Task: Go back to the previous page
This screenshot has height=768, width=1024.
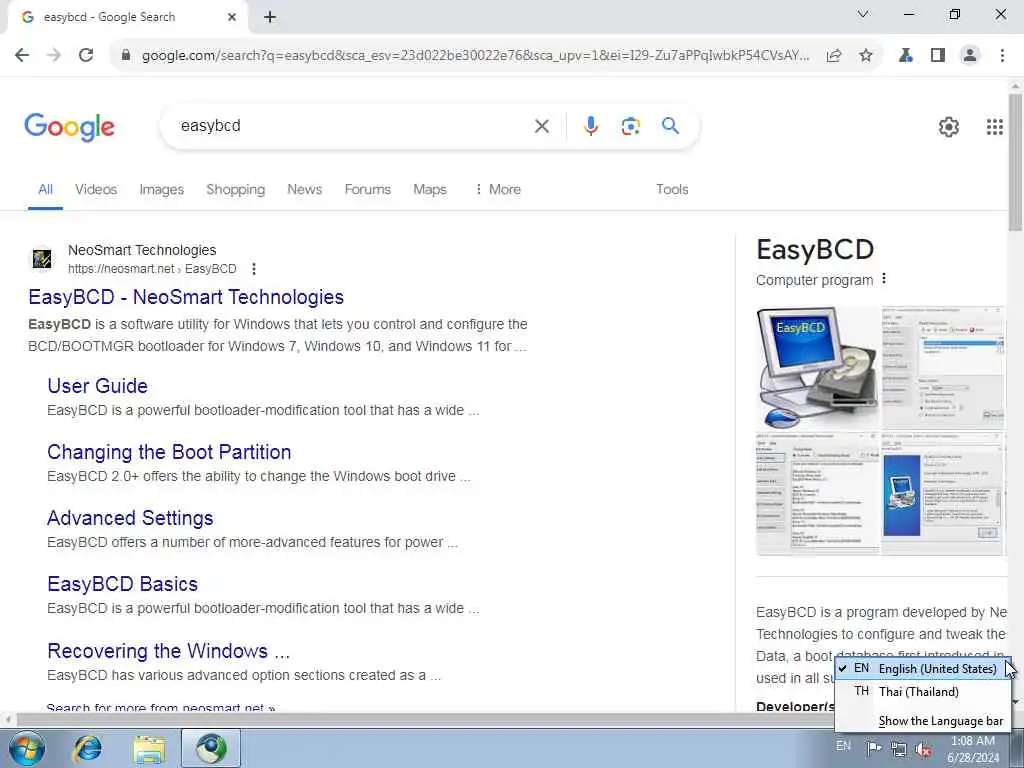Action: click(x=22, y=56)
